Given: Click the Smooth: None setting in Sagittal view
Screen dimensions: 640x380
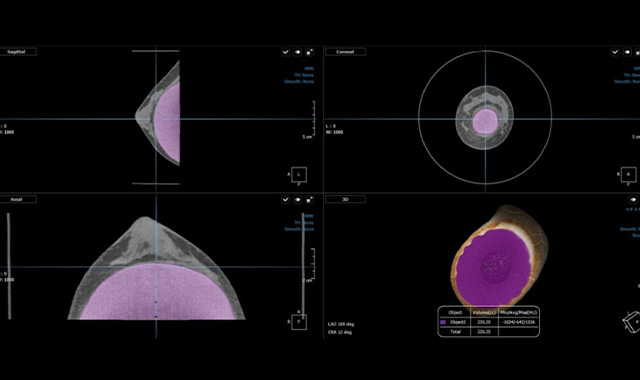Looking at the screenshot, I should click(299, 82).
